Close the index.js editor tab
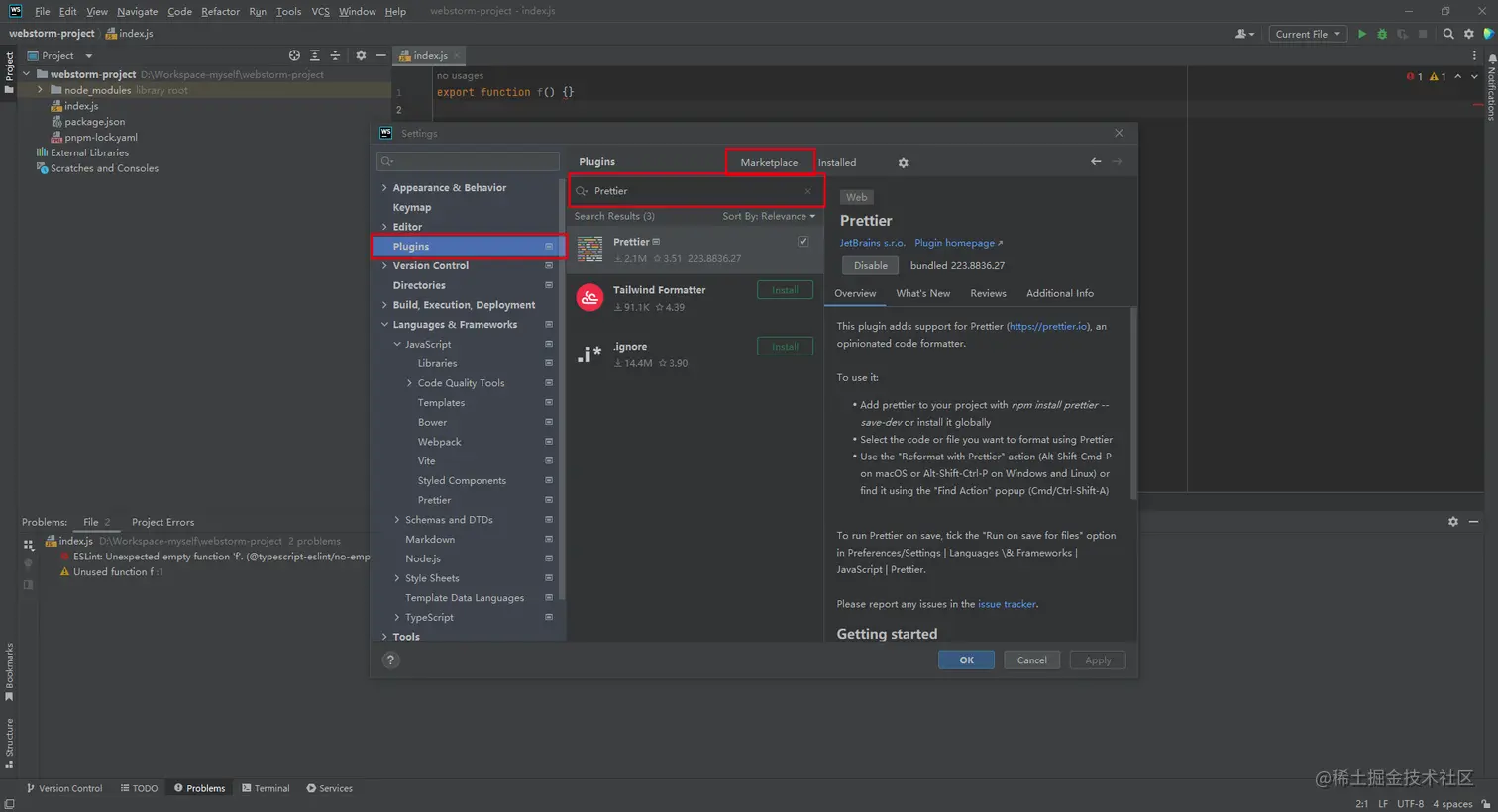This screenshot has width=1498, height=812. (x=456, y=56)
